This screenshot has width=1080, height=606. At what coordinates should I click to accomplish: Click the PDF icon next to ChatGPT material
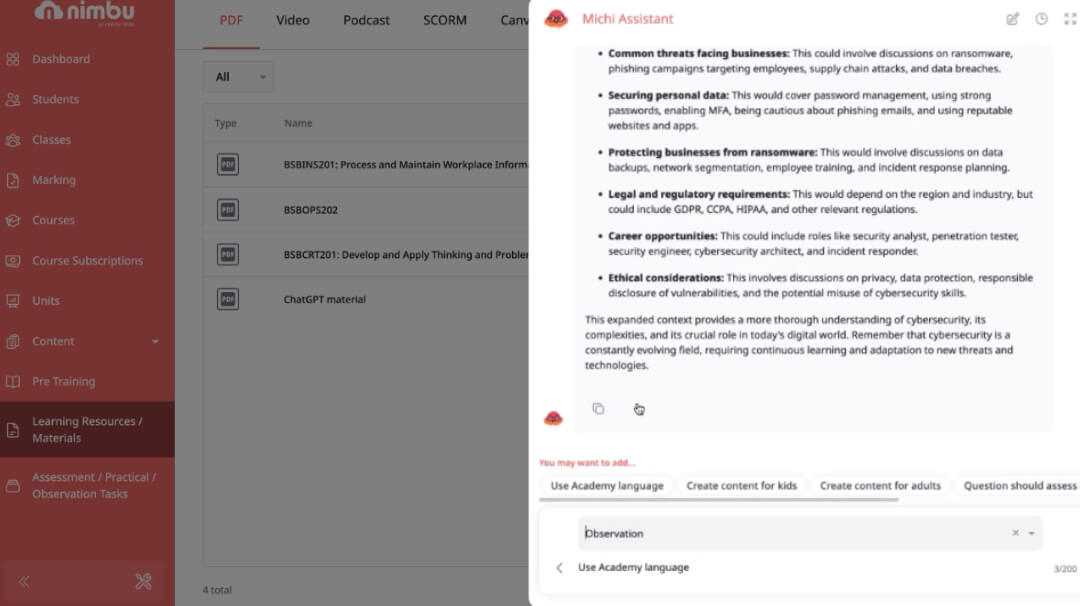coord(227,299)
